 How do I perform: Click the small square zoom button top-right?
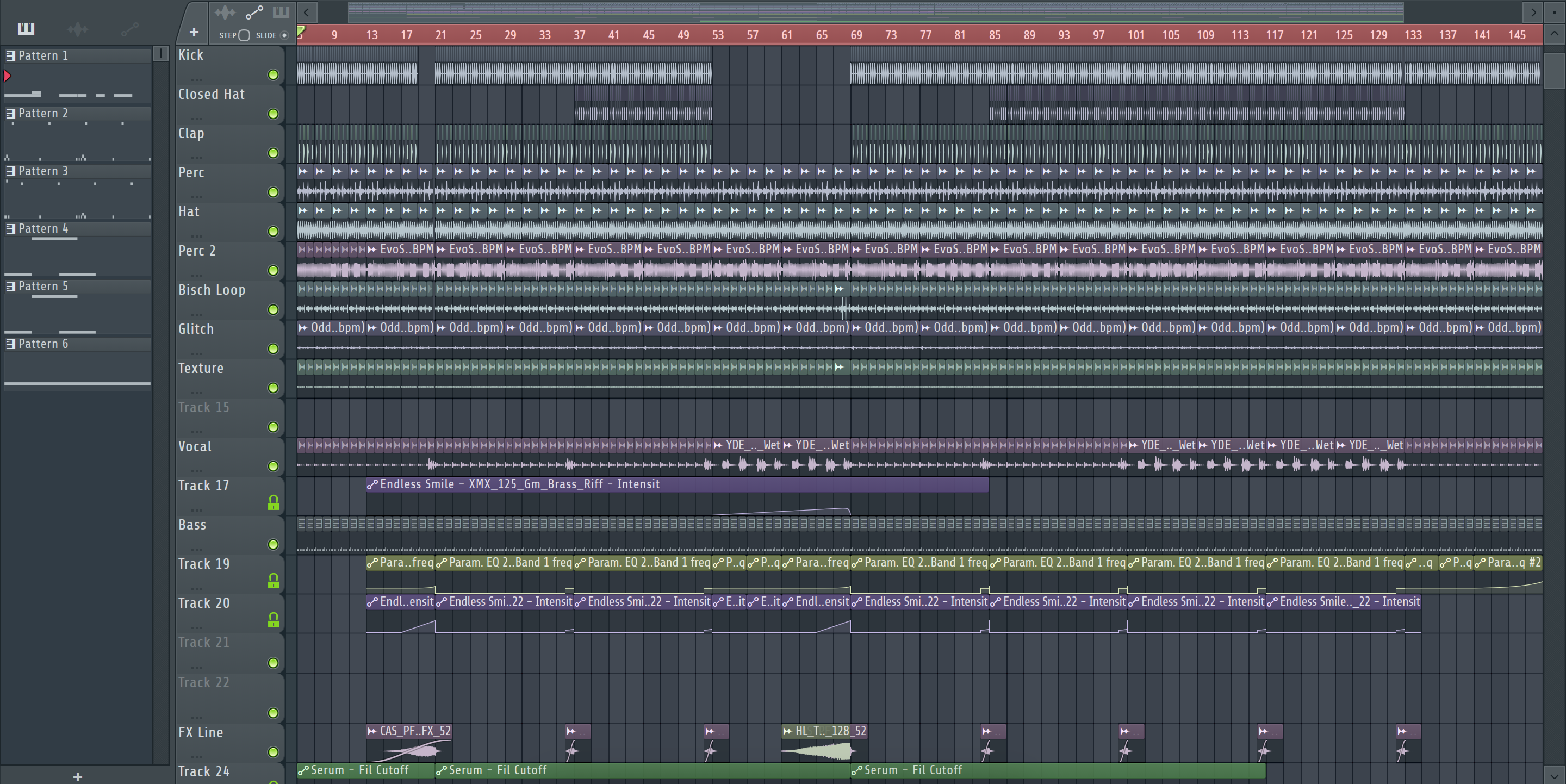click(x=1555, y=11)
